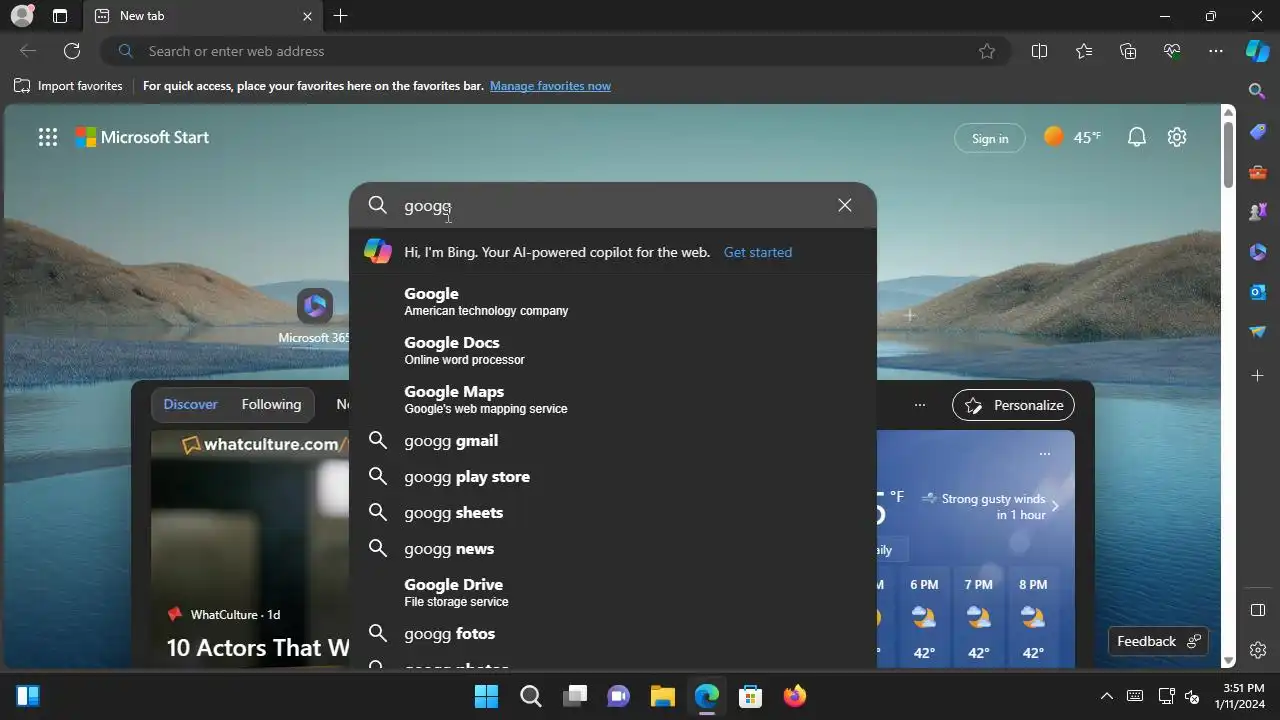Expand Strong gusty winds alert chevron
Image resolution: width=1280 pixels, height=720 pixels.
pyautogui.click(x=1054, y=506)
